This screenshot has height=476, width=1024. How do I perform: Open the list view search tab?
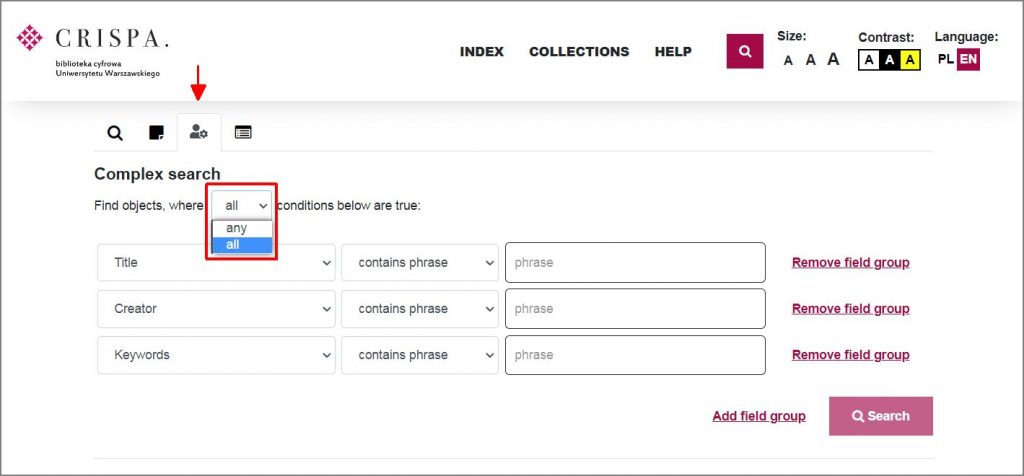[x=243, y=132]
